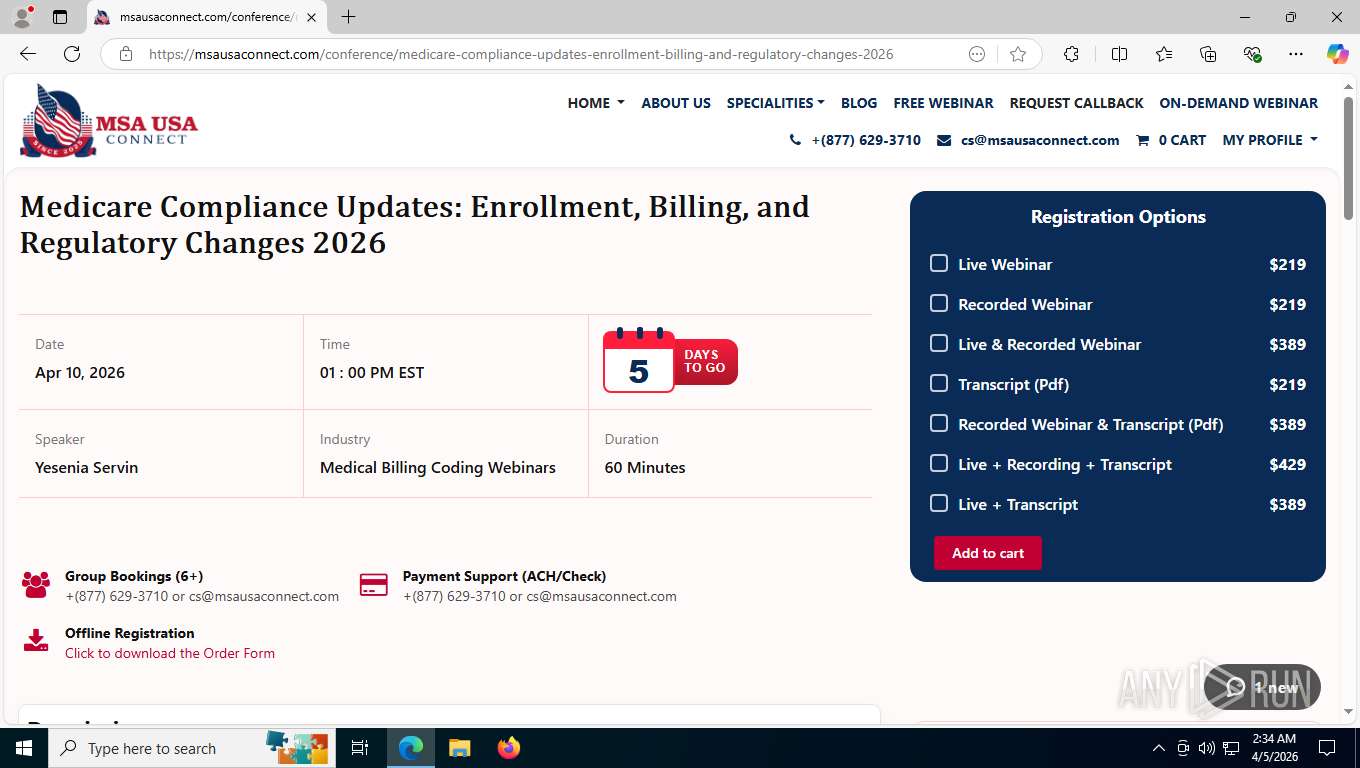Open File Explorer from taskbar
Image resolution: width=1360 pixels, height=768 pixels.
click(459, 748)
